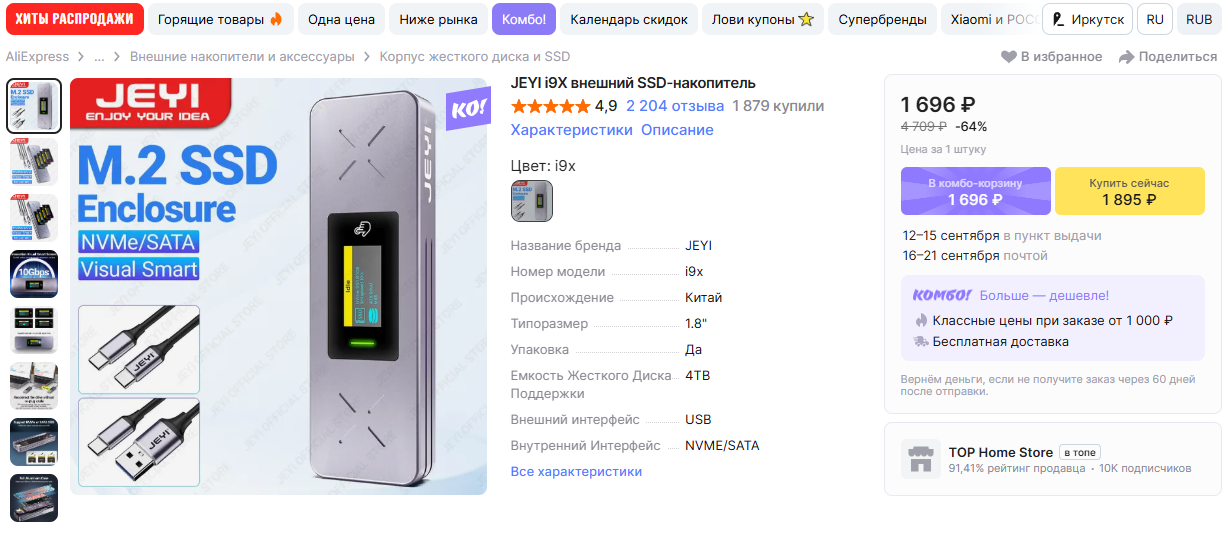
Task: Expand the breadcrumb ellipsis after AliExpress
Action: [99, 57]
